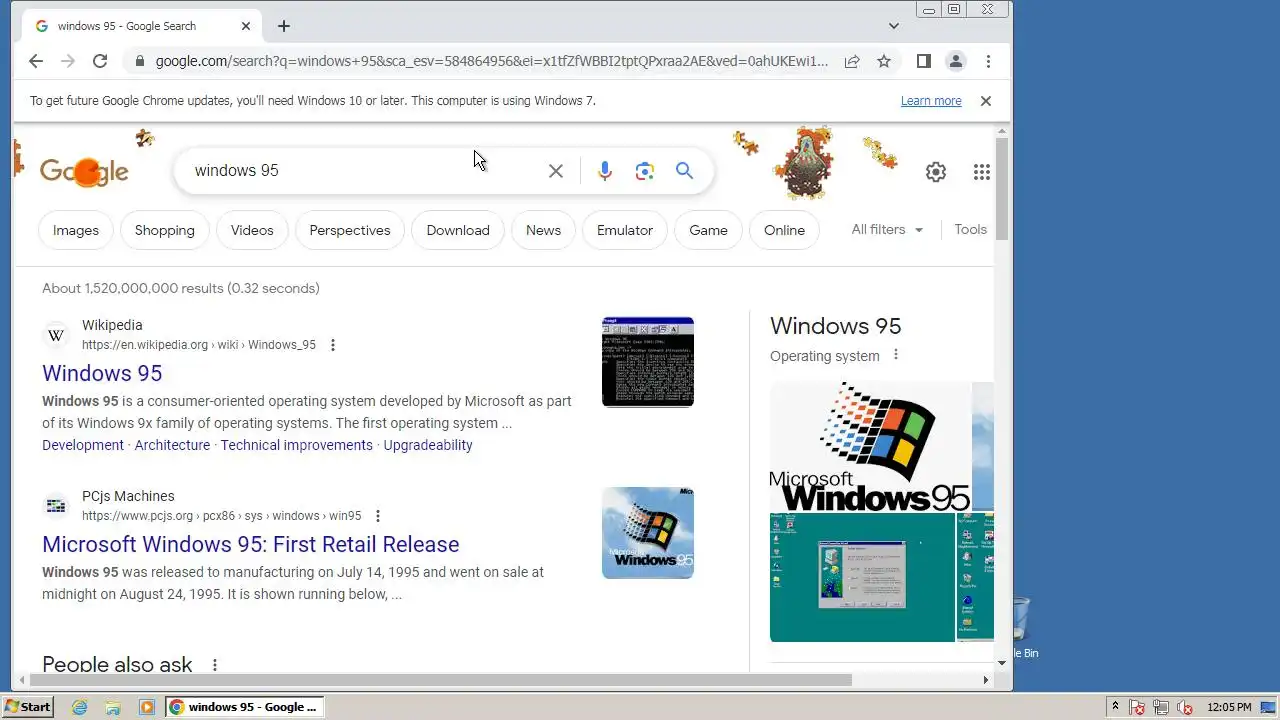Viewport: 1280px width, 720px height.
Task: Click the 12:05 PM system clock
Action: point(1229,707)
